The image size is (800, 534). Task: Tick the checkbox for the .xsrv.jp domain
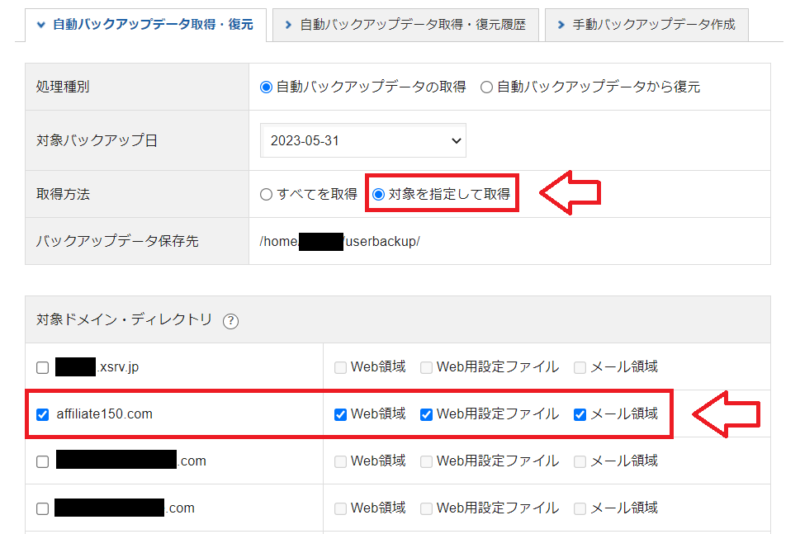pyautogui.click(x=42, y=367)
